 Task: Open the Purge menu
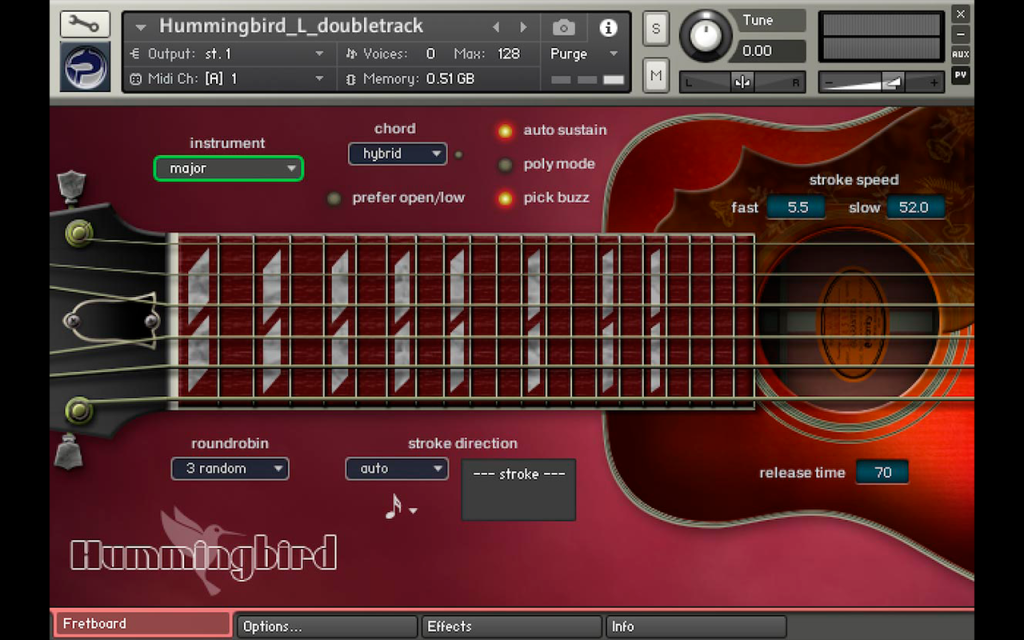584,54
